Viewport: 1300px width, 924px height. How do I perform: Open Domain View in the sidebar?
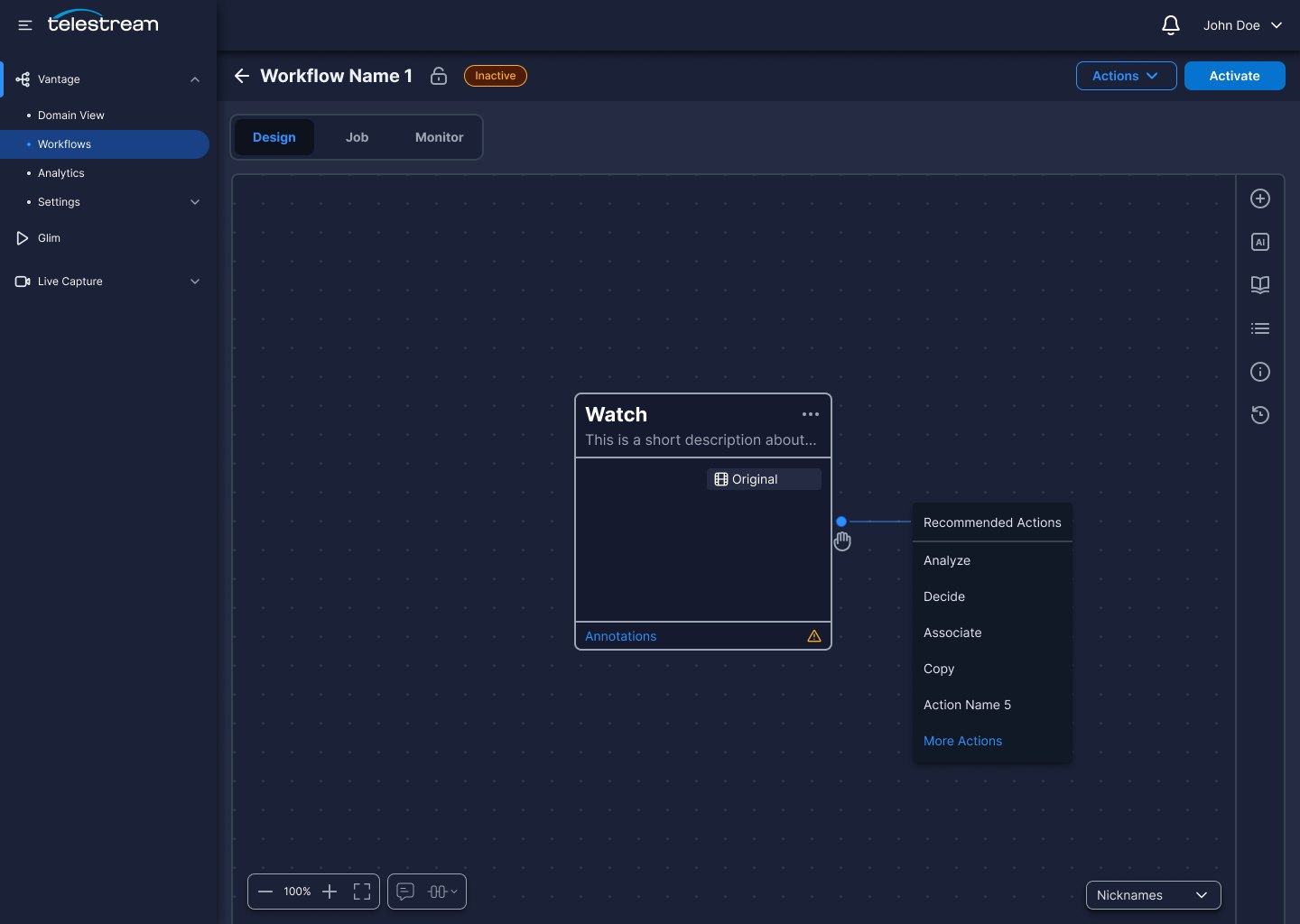(x=70, y=115)
